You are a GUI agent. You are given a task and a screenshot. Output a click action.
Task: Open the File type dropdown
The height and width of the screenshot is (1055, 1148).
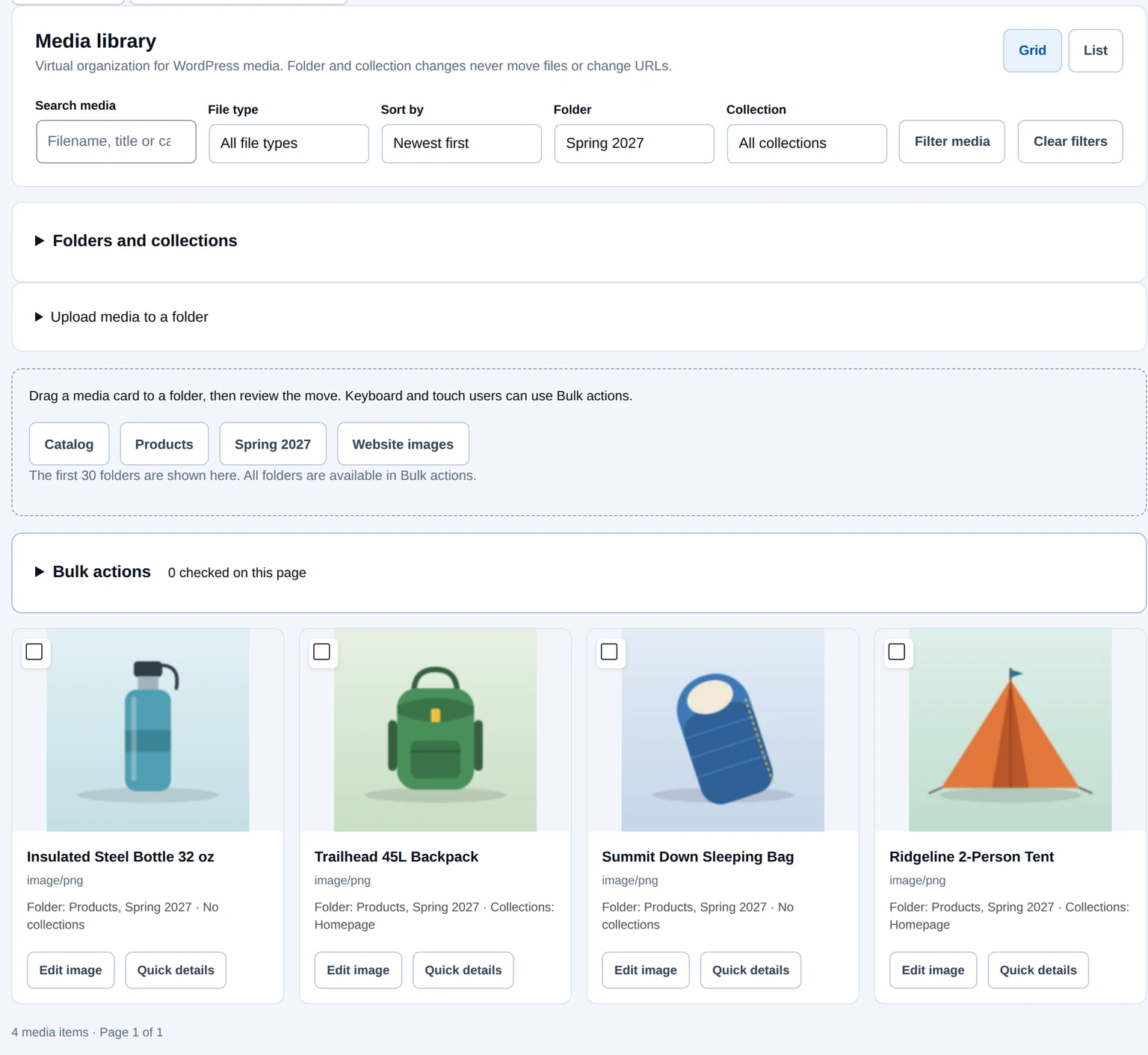[x=288, y=143]
